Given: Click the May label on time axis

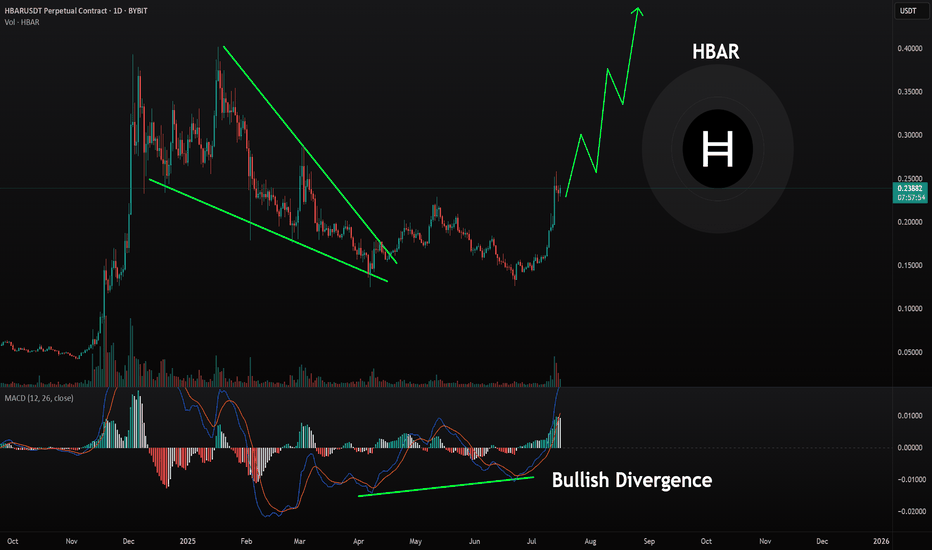Looking at the screenshot, I should coord(415,541).
